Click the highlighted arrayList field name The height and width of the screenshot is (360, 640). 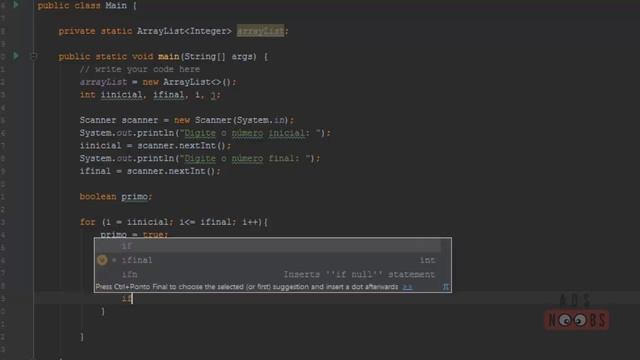coord(260,31)
